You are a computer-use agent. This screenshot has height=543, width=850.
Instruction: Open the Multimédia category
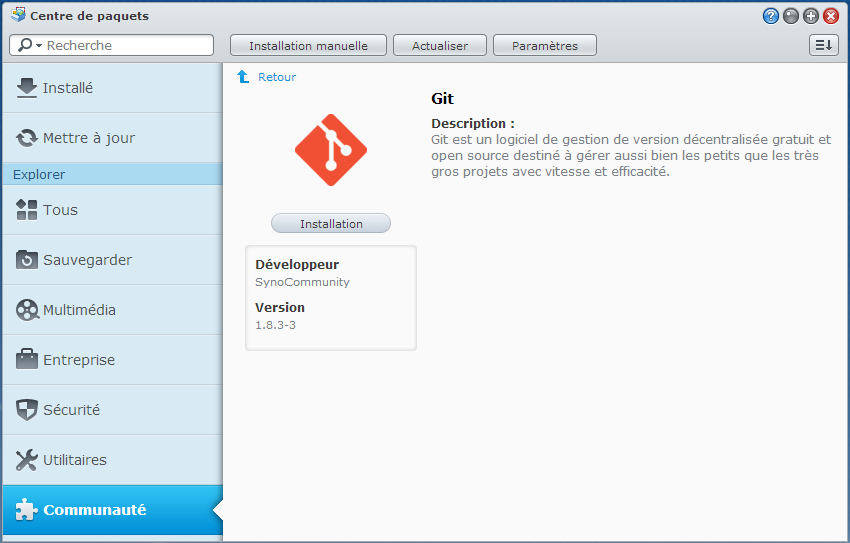(113, 310)
